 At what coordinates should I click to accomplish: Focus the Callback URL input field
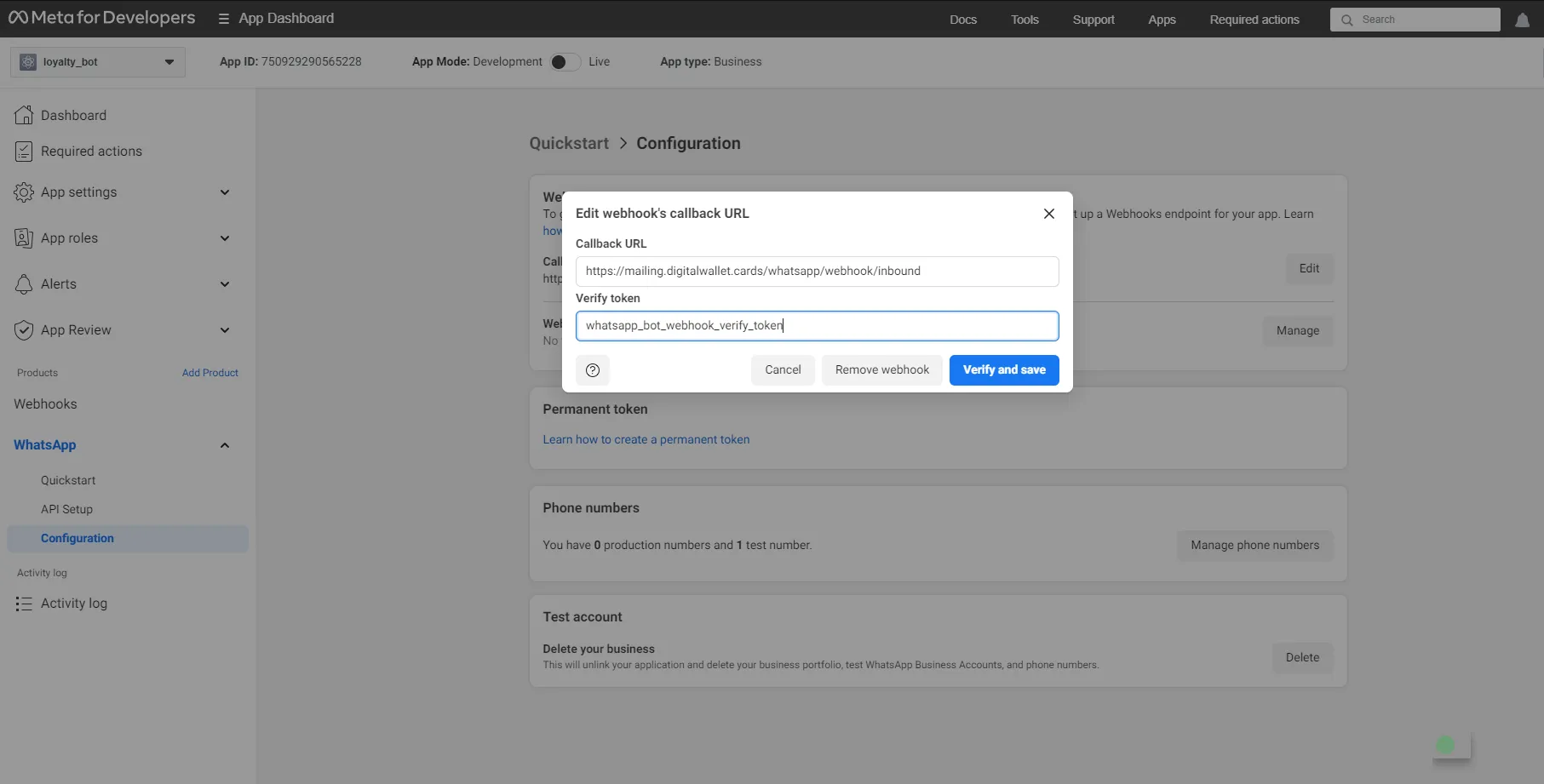(x=817, y=272)
